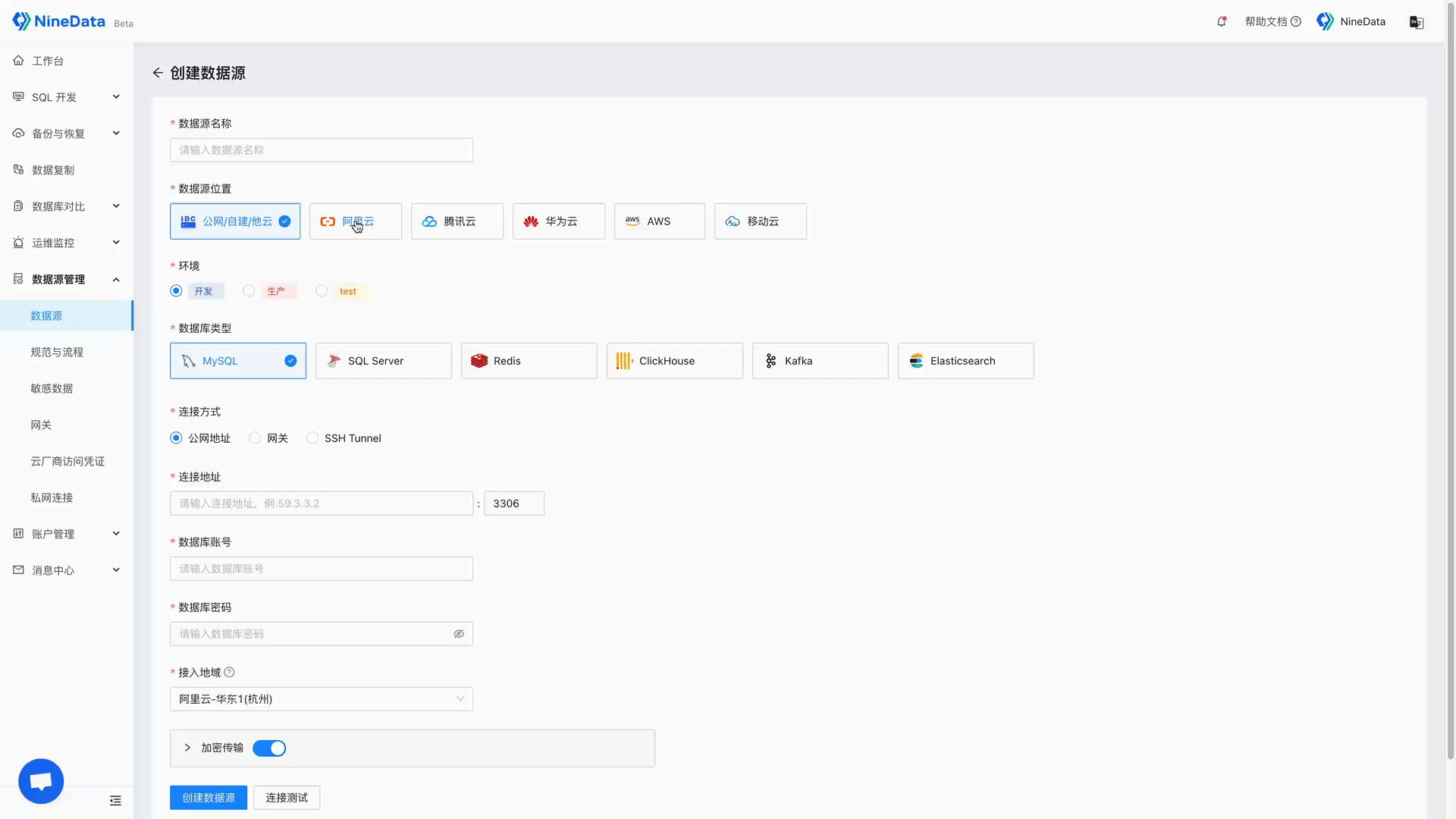Expand the 备份与恢复 menu chevron
The width and height of the screenshot is (1456, 819).
pyautogui.click(x=116, y=133)
